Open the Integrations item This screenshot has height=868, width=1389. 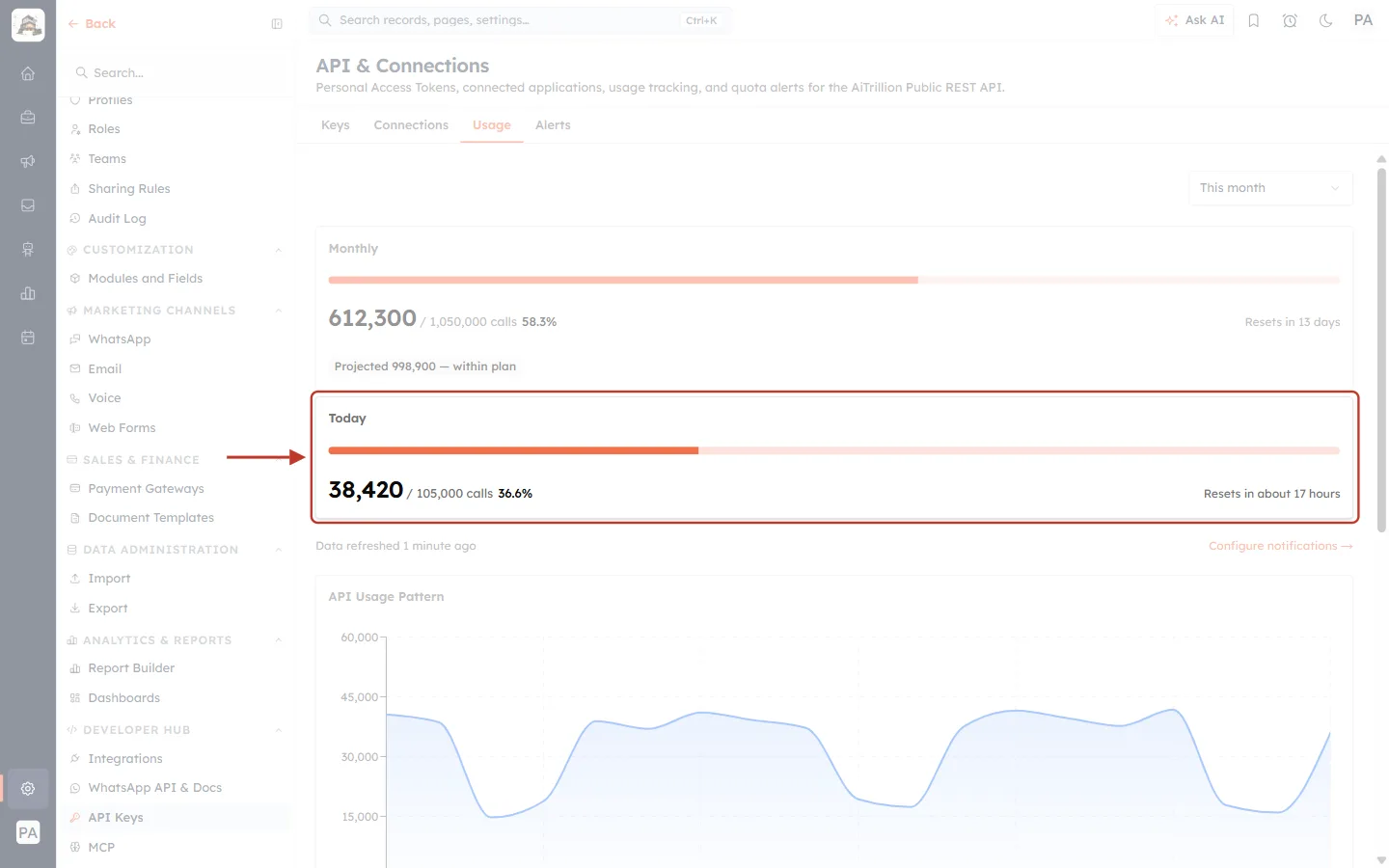point(125,759)
